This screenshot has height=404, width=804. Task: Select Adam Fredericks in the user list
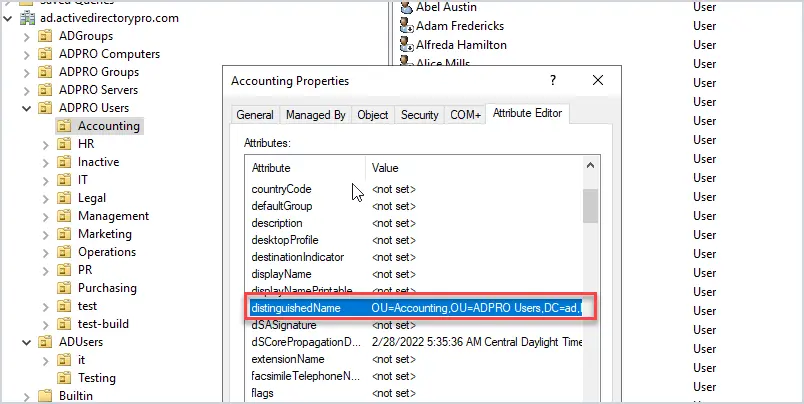coord(460,26)
